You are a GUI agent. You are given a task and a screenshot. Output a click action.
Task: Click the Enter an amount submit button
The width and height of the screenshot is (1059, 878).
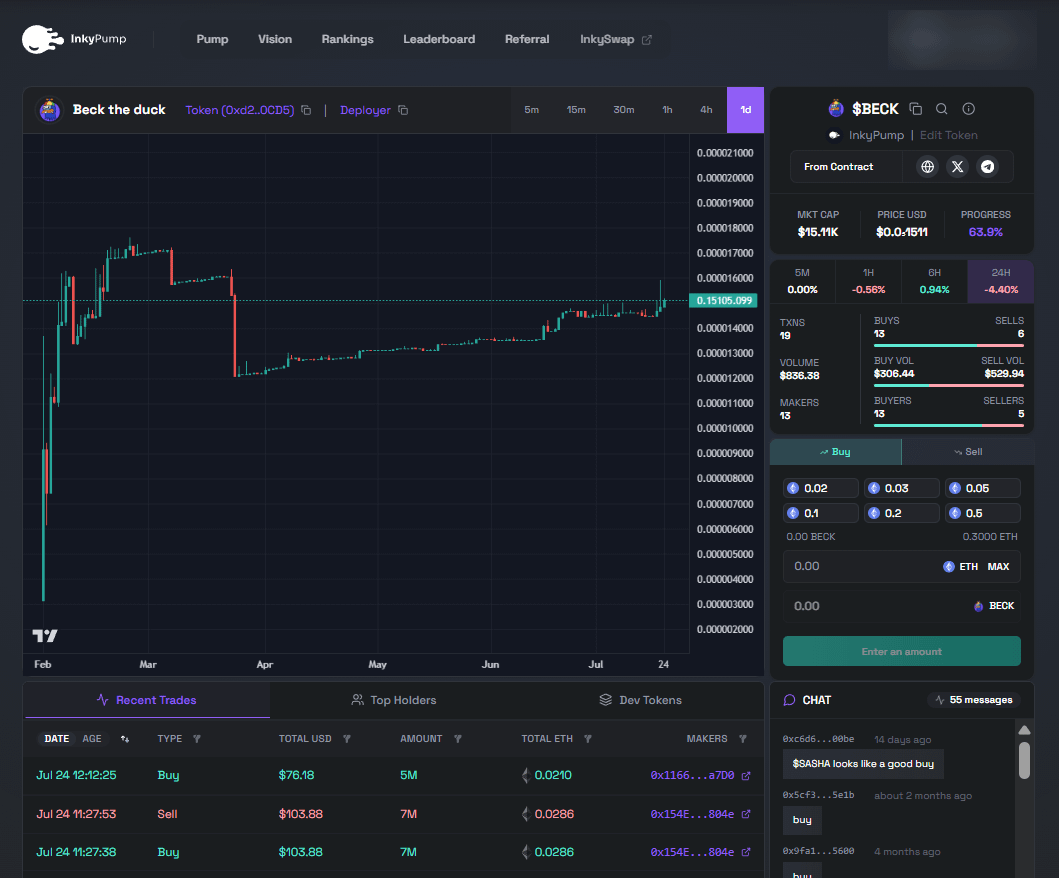pyautogui.click(x=902, y=652)
